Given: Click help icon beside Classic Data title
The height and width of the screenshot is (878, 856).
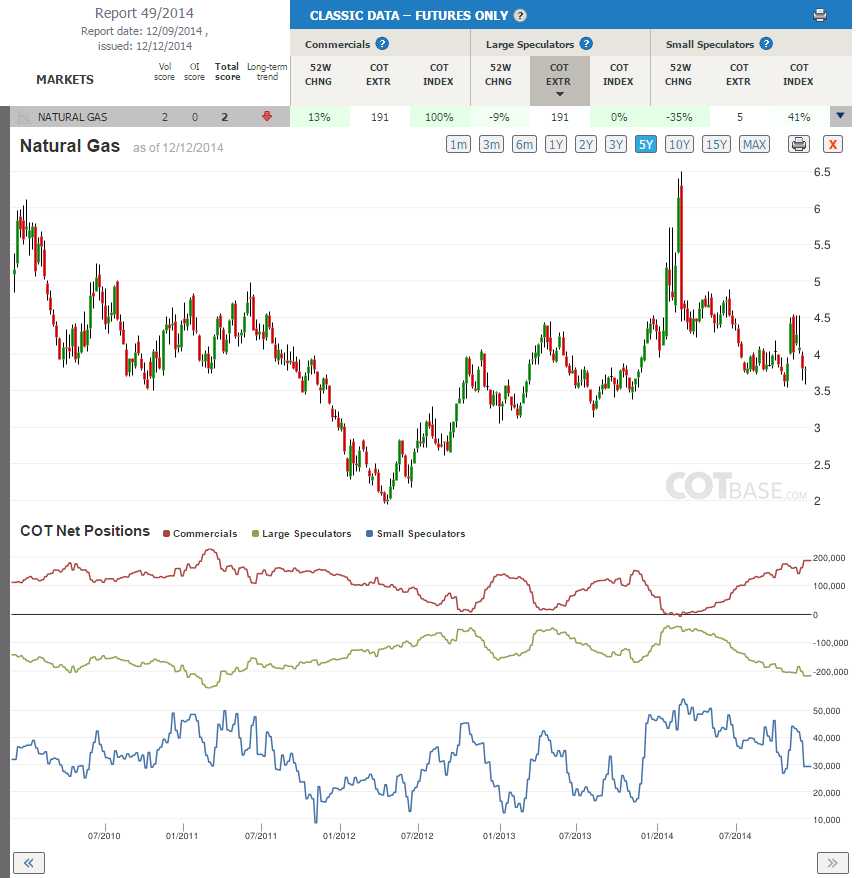Looking at the screenshot, I should pyautogui.click(x=520, y=16).
